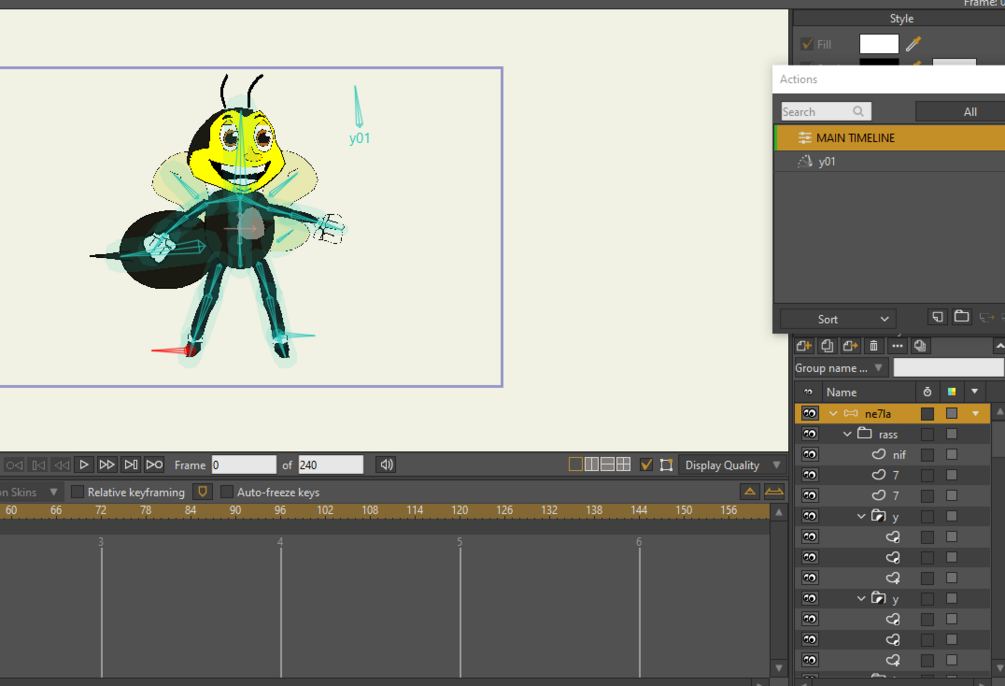
Task: Click the eyedropper beside the Fill swatch
Action: [913, 44]
